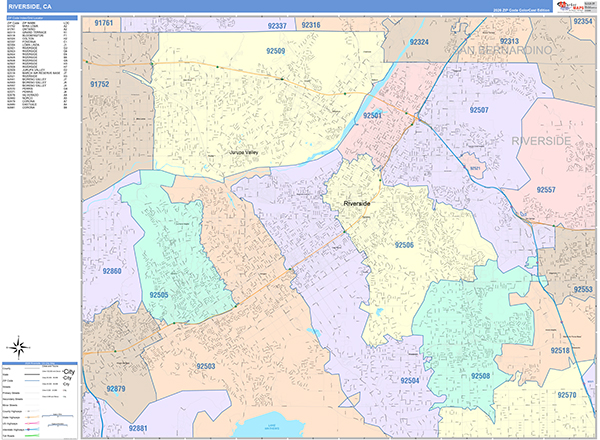Click the ColorCast Edition text in title bar
Image resolution: width=600 pixels, height=440 pixels.
521,10
